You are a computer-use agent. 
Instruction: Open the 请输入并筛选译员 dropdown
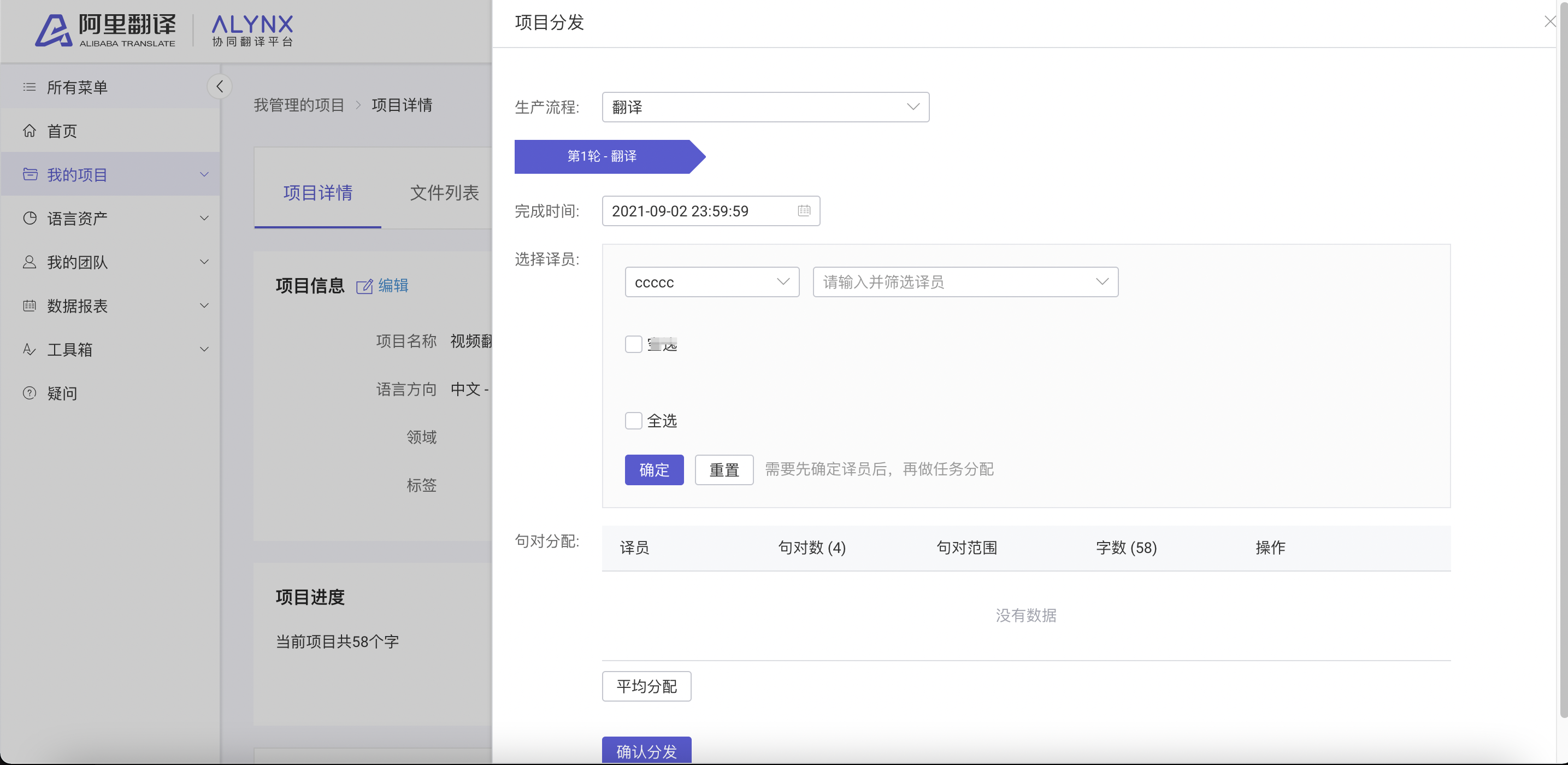click(x=965, y=282)
